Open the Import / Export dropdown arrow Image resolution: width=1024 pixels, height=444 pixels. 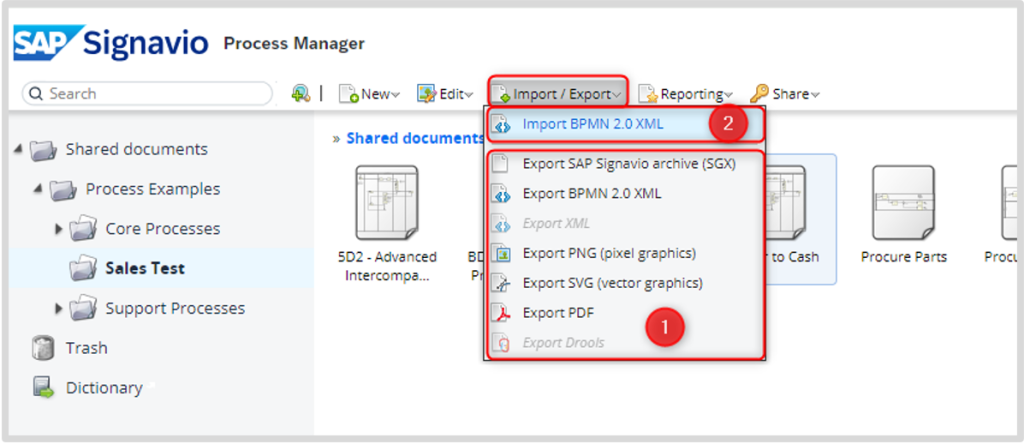click(x=616, y=95)
